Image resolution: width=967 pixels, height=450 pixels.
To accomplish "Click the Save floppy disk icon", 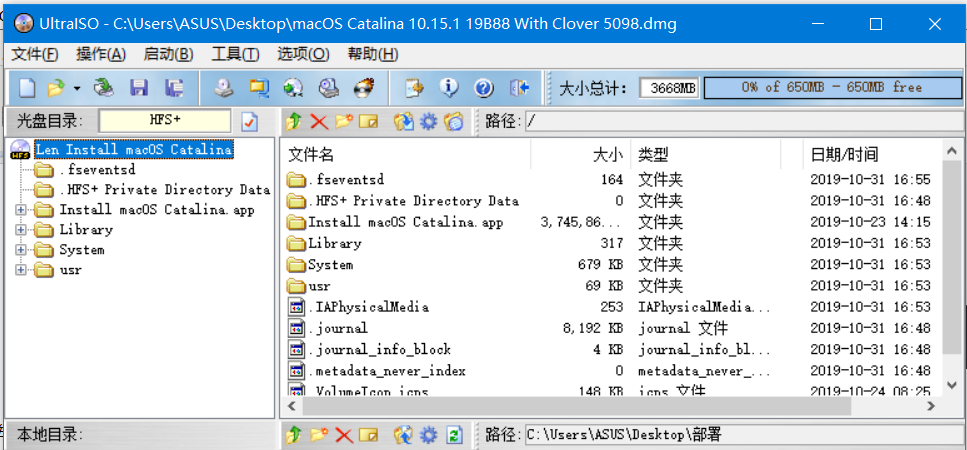I will point(139,88).
